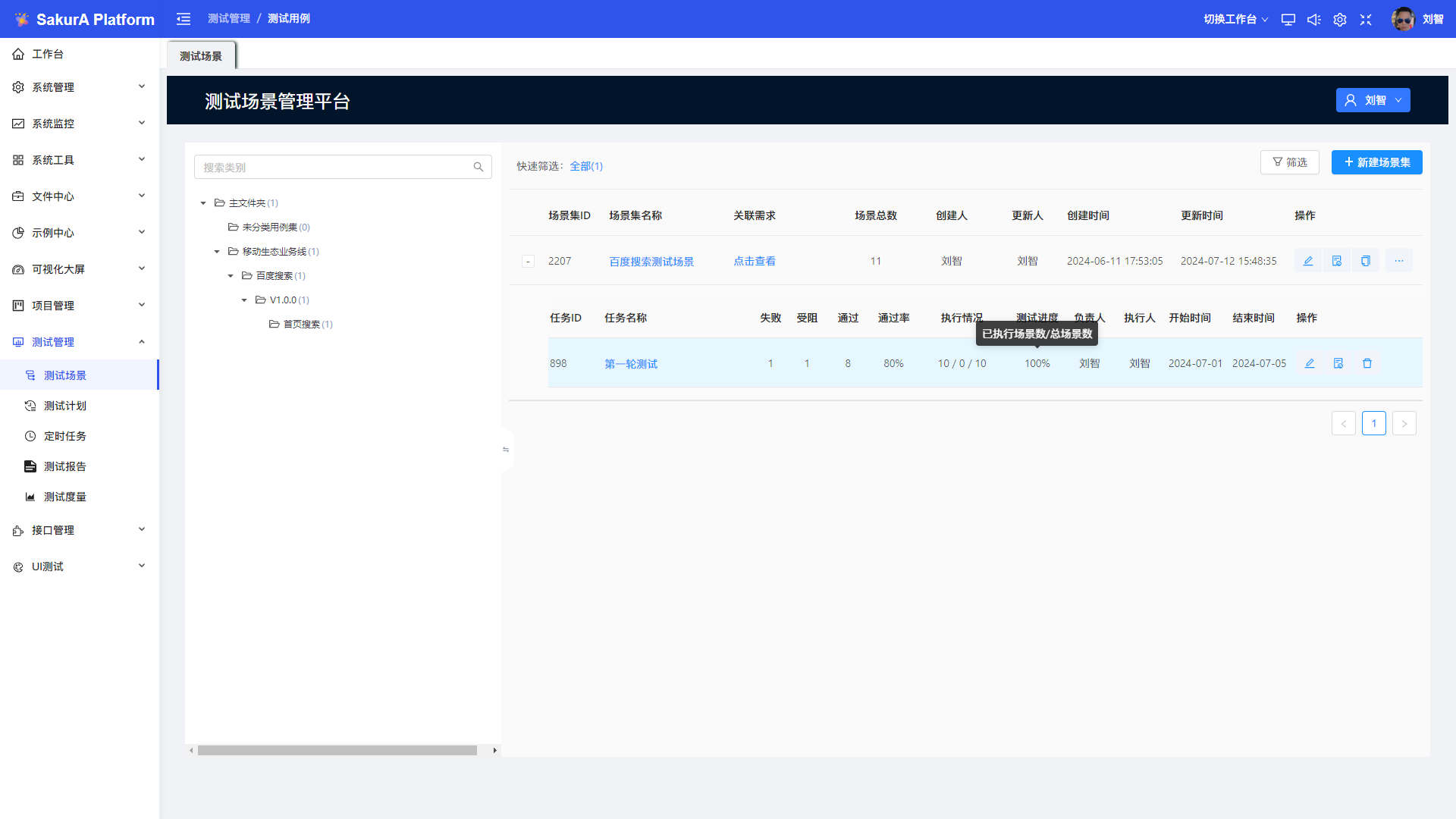
Task: Click scrollbar left arrow in tree panel
Action: (191, 751)
